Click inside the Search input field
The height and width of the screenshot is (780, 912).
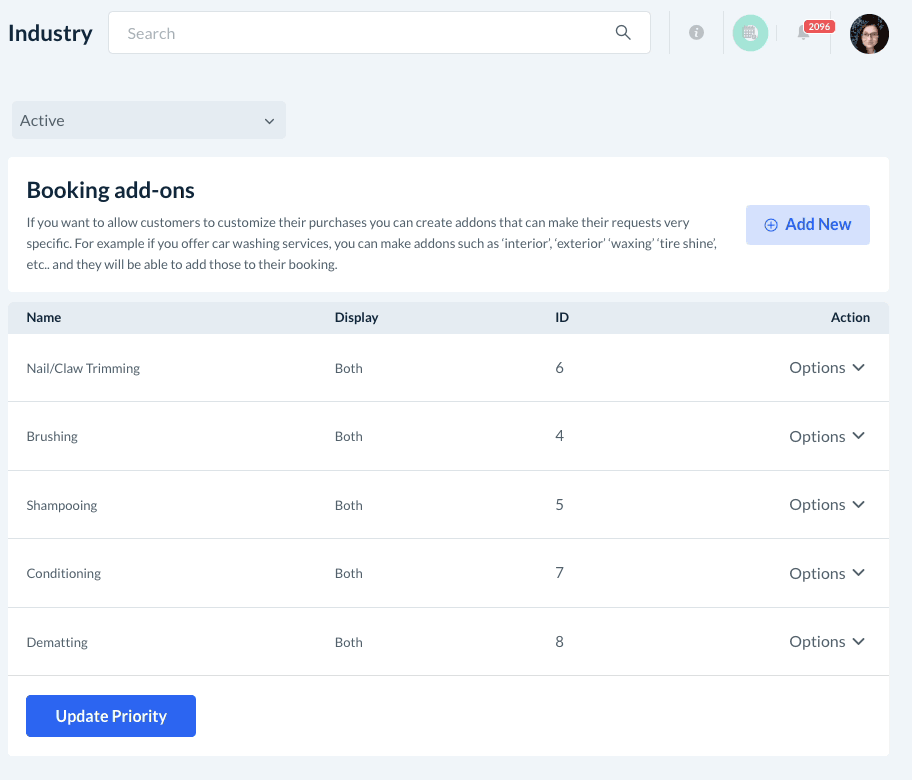[x=360, y=33]
